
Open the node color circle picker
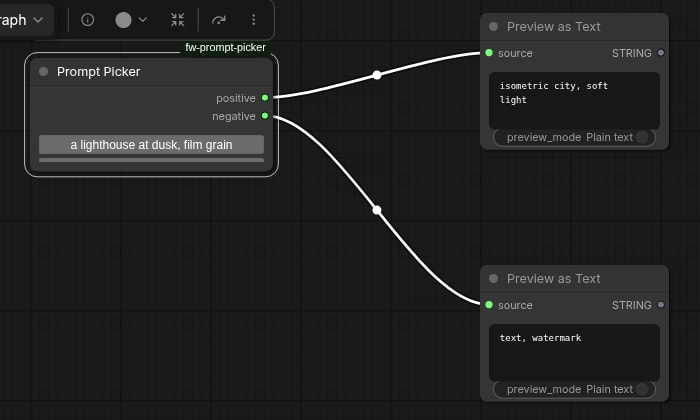pos(123,20)
